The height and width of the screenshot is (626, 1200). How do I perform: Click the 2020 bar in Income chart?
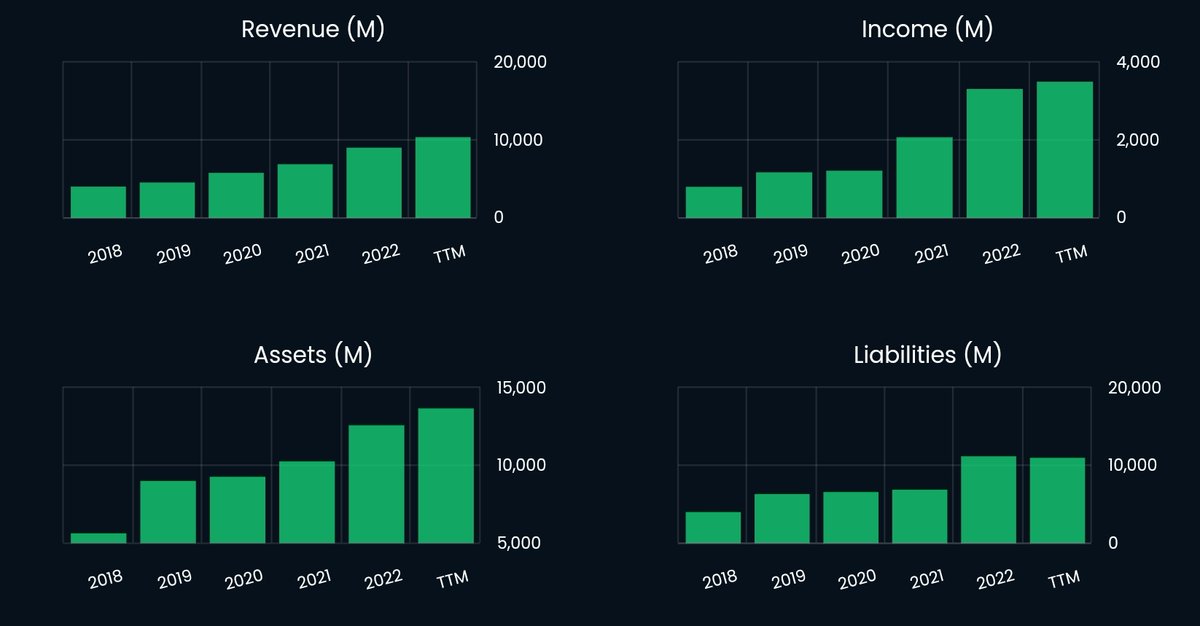[x=854, y=194]
